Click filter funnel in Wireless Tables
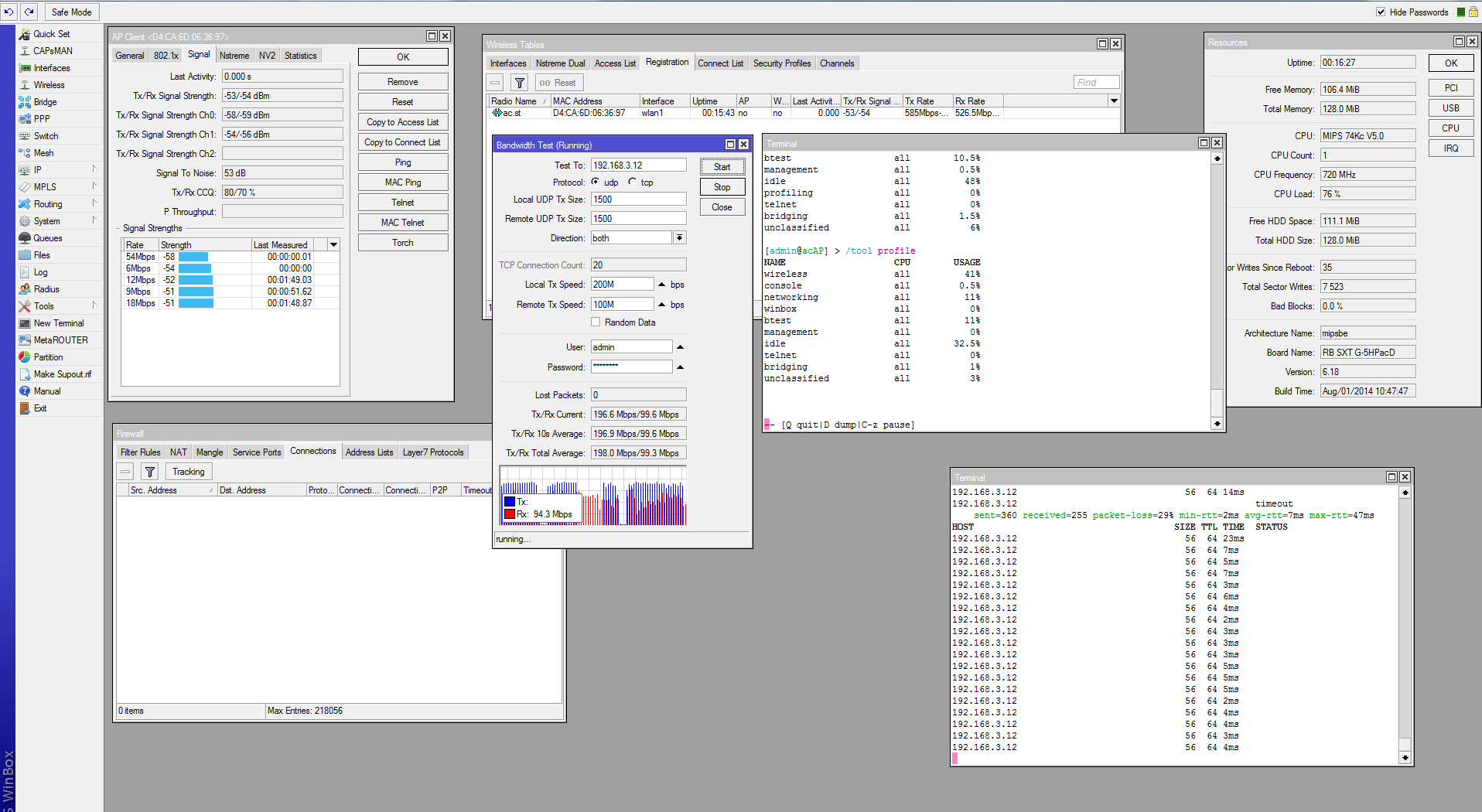Image resolution: width=1482 pixels, height=812 pixels. point(520,83)
